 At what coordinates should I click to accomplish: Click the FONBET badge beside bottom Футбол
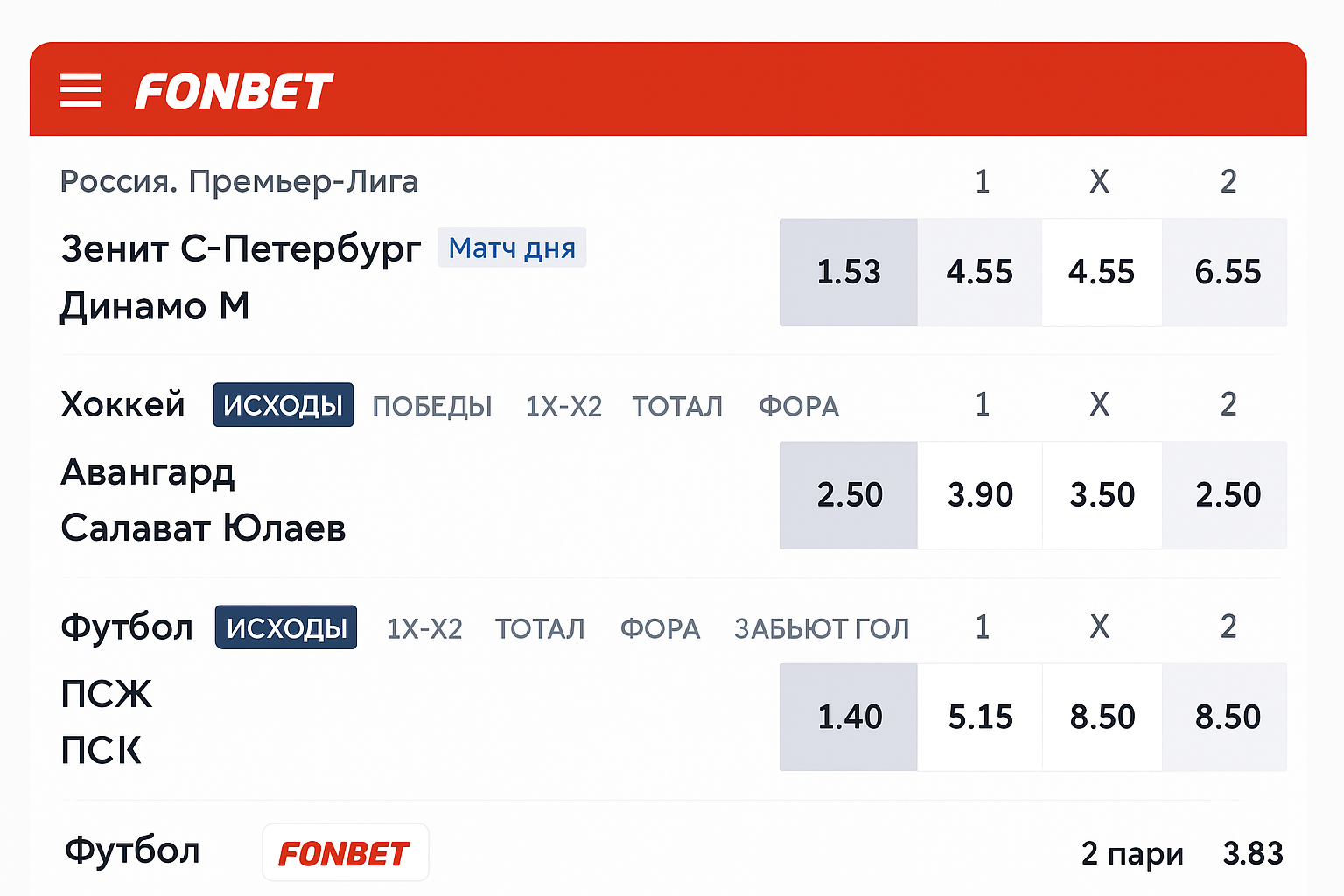pyautogui.click(x=345, y=853)
